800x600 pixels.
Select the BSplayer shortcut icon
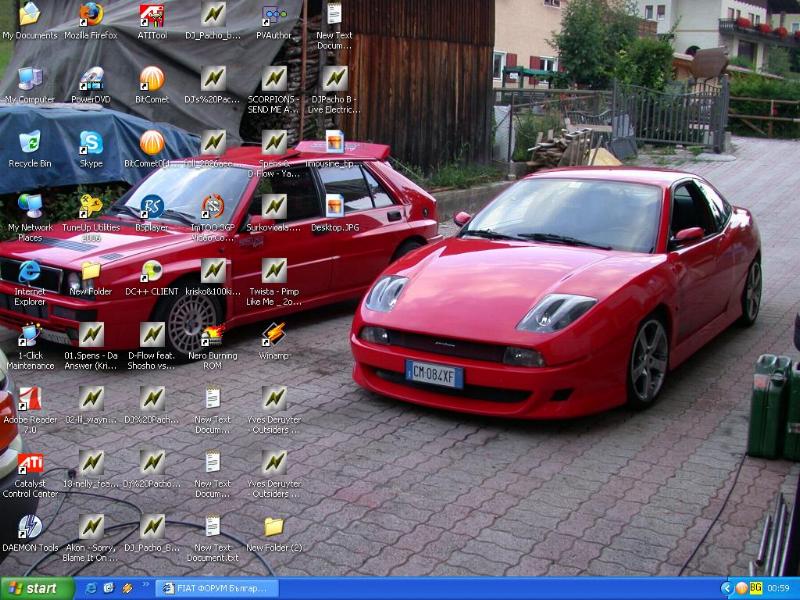(x=152, y=207)
